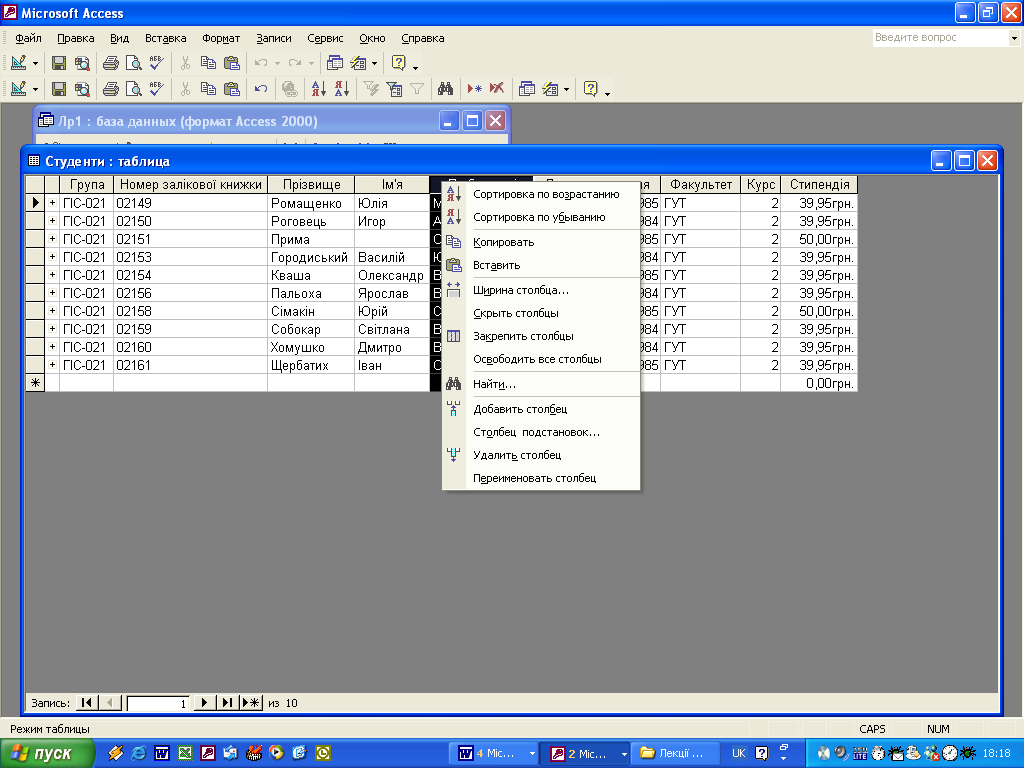This screenshot has width=1024, height=768.
Task: Click Spelling check icon in second toolbar
Action: (x=156, y=88)
